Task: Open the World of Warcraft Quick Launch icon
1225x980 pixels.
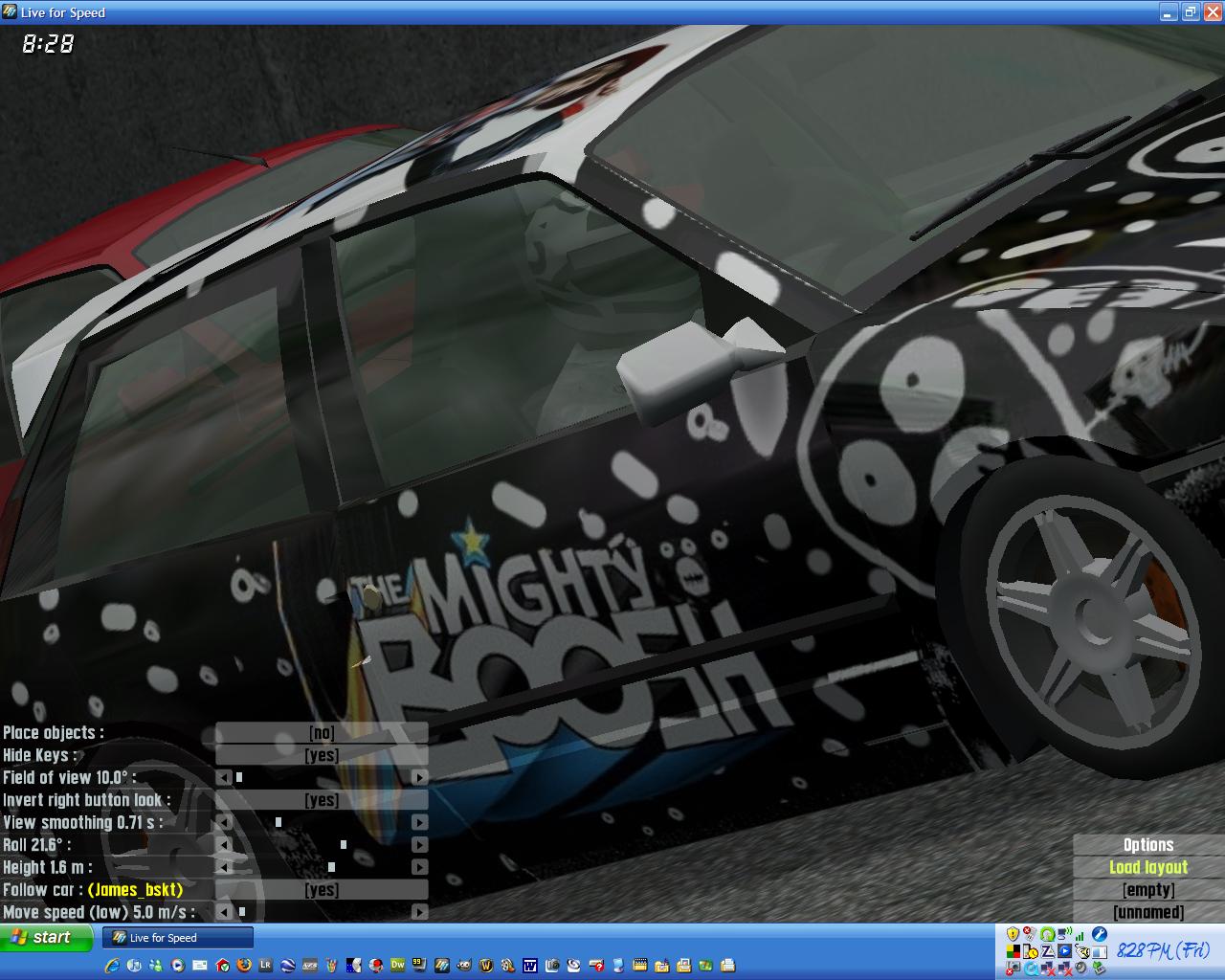Action: pos(485,965)
